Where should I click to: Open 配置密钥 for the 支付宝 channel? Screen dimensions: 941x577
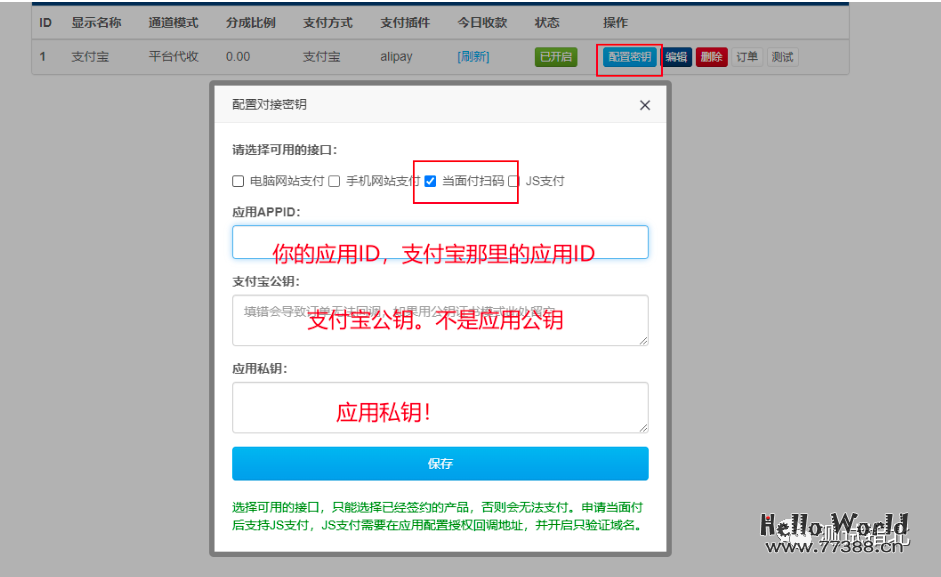tap(629, 57)
